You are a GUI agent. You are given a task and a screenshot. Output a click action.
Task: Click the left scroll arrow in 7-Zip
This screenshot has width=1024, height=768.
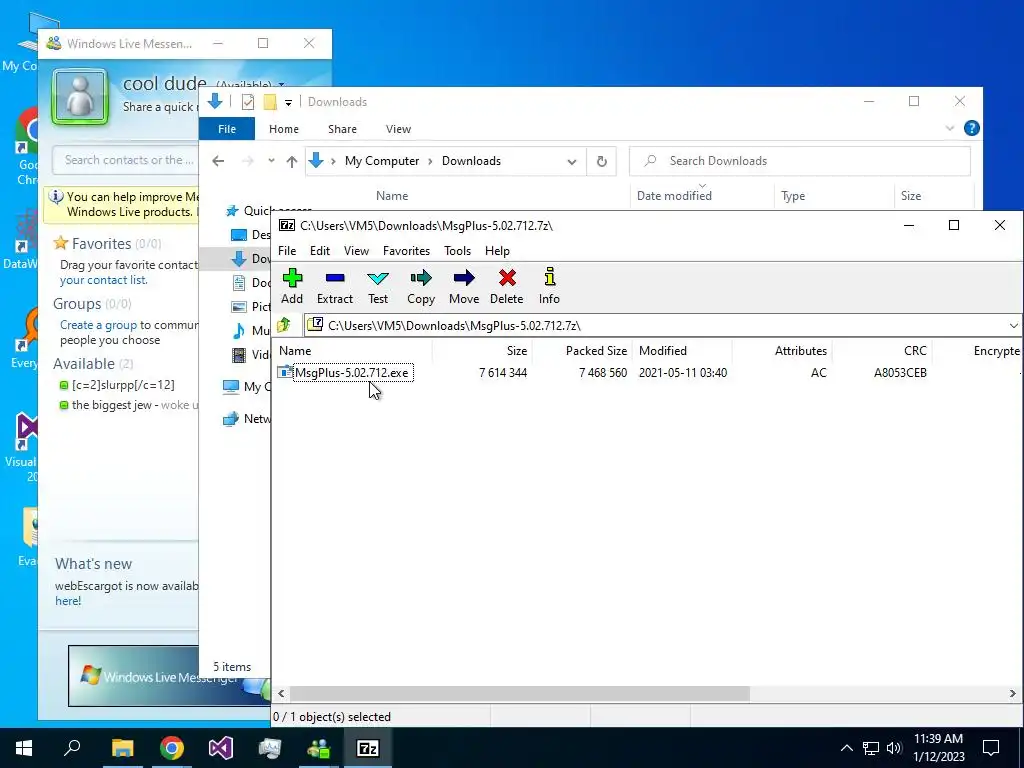[281, 694]
